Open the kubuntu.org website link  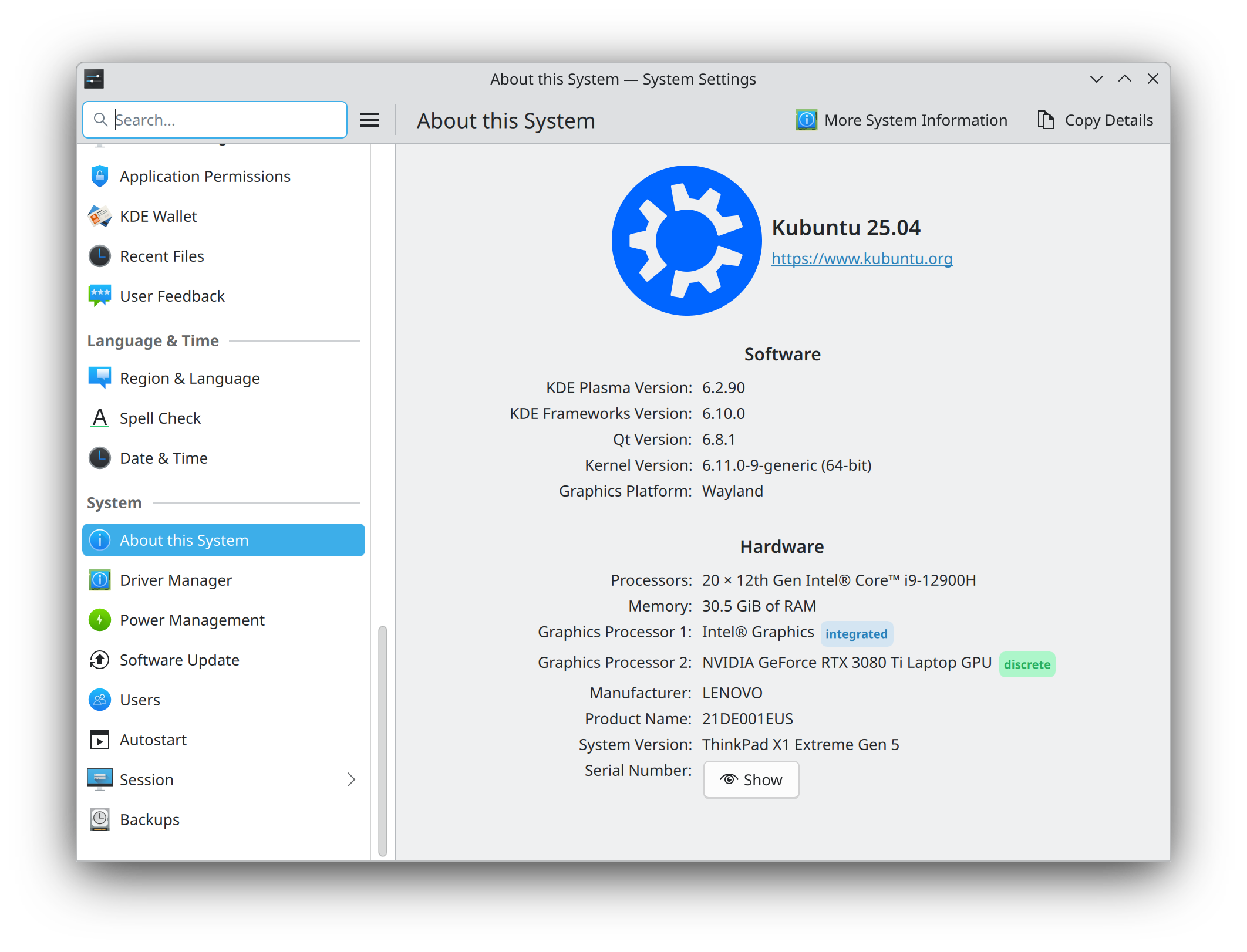pyautogui.click(x=861, y=258)
